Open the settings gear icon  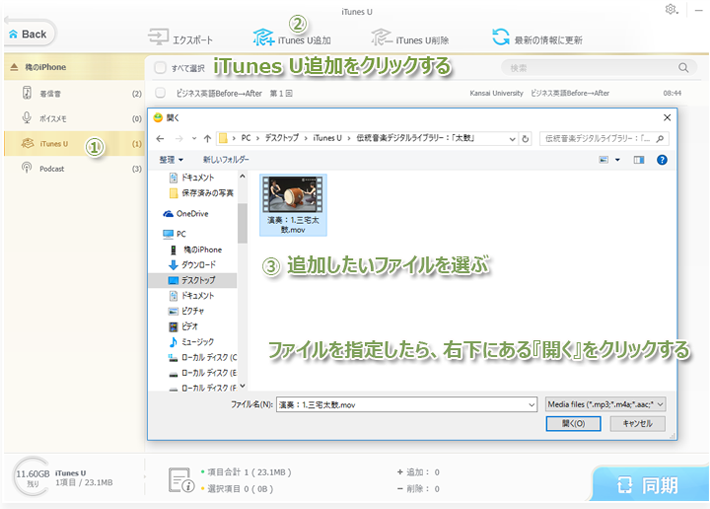(x=671, y=10)
